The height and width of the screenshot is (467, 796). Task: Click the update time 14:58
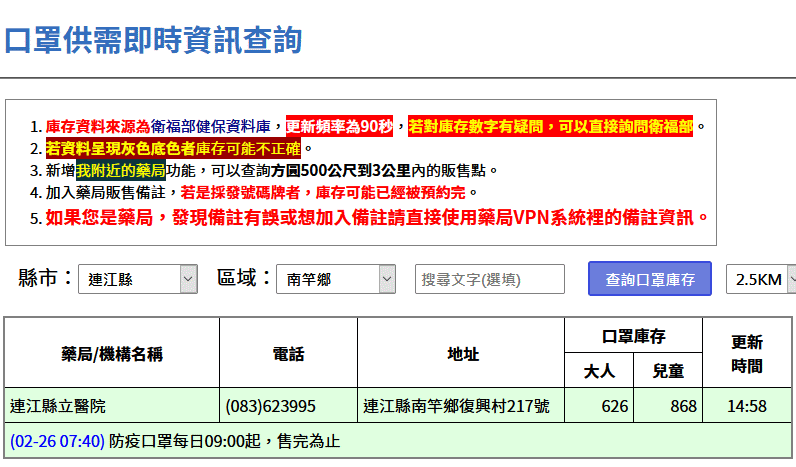(x=747, y=406)
